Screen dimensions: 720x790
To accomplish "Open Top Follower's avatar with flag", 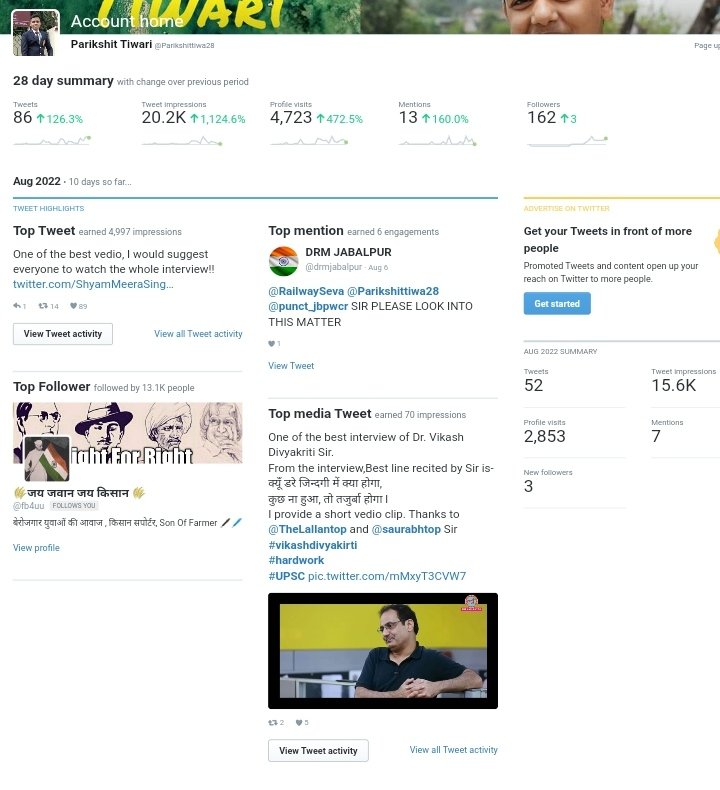I will click(47, 458).
